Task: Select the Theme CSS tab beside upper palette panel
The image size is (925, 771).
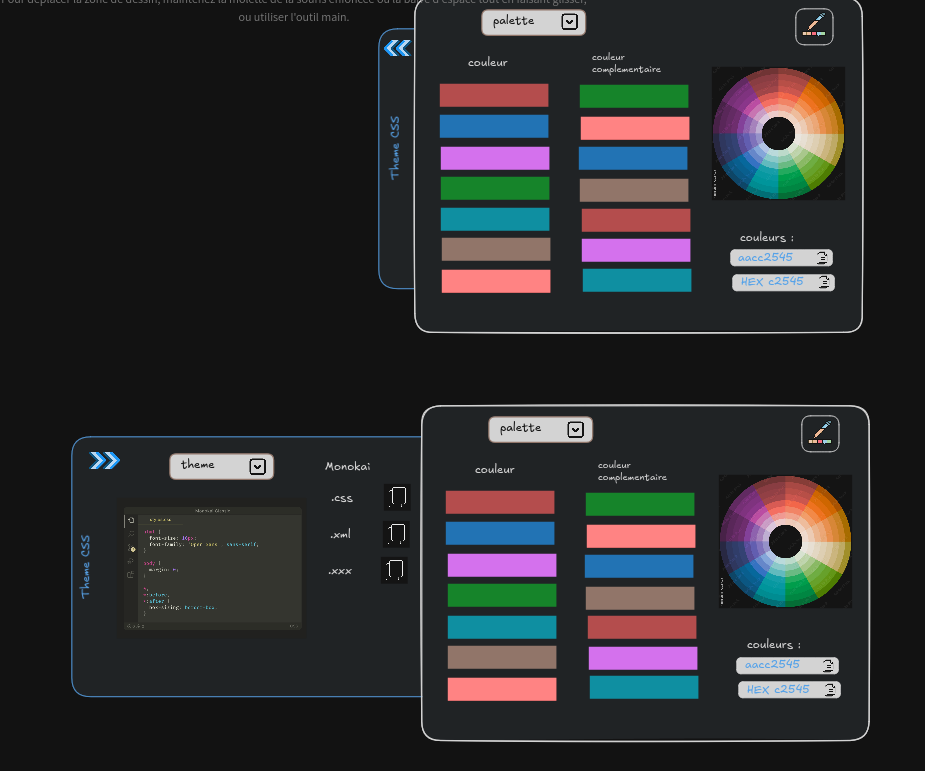Action: tap(395, 148)
